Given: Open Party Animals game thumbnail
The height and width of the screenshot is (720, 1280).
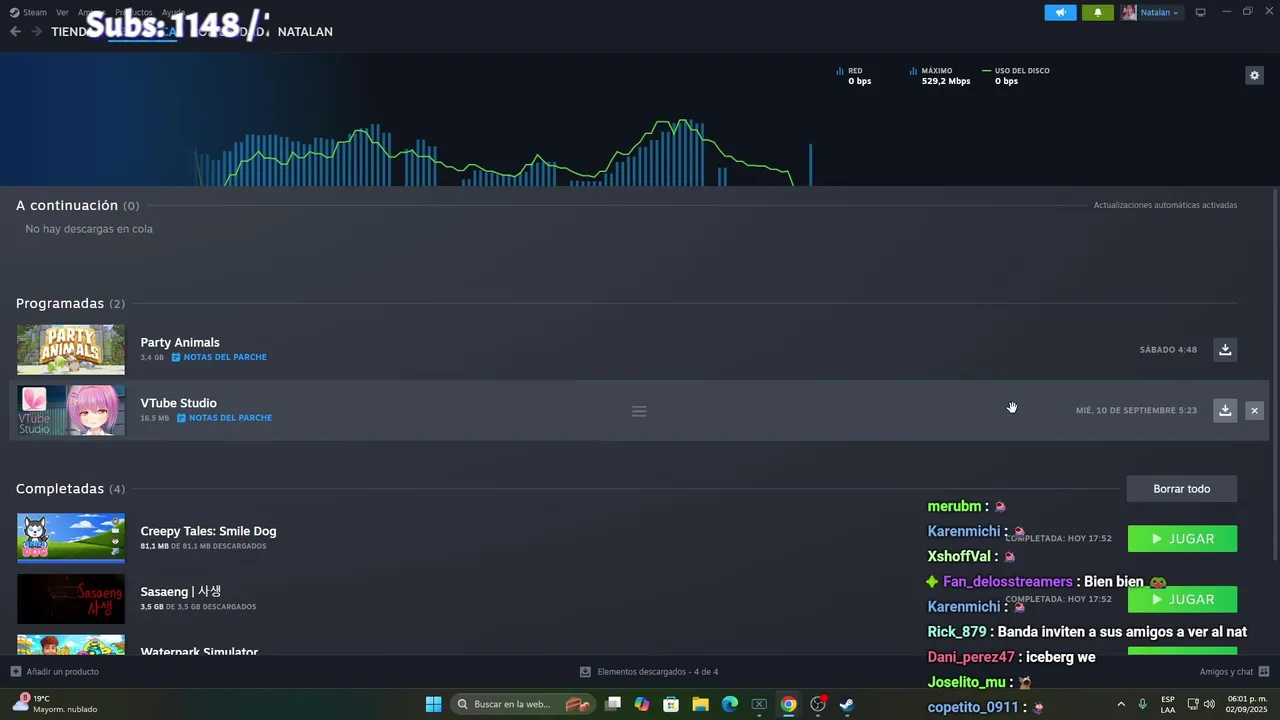Looking at the screenshot, I should click(x=71, y=349).
